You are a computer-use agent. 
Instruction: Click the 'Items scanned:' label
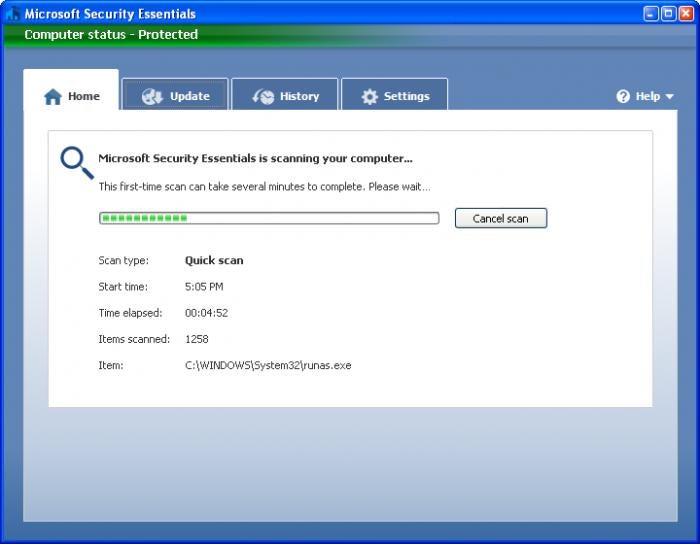[x=134, y=339]
